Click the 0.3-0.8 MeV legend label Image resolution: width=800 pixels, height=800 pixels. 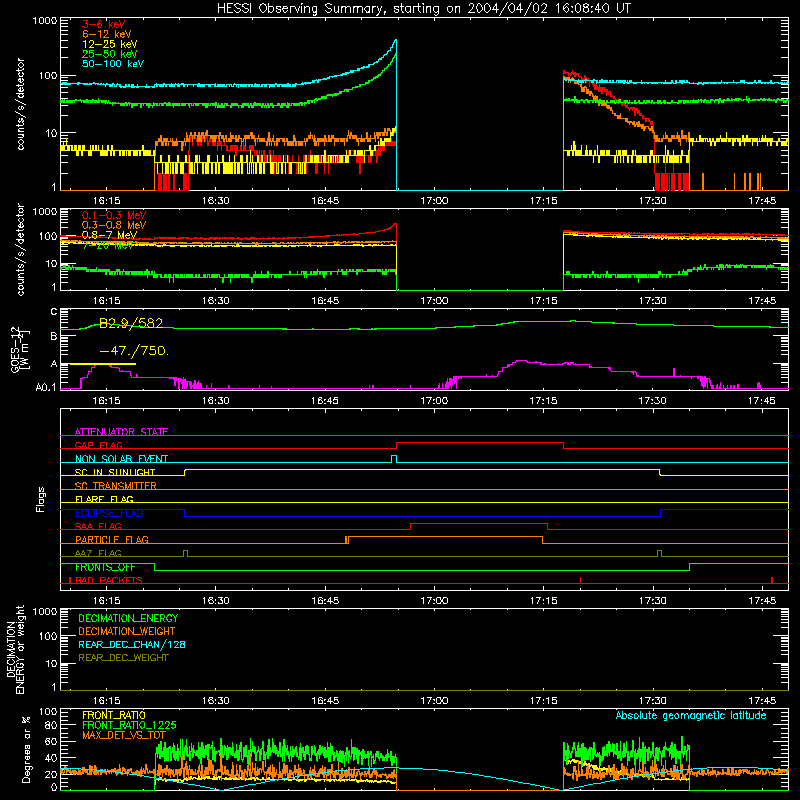click(114, 225)
